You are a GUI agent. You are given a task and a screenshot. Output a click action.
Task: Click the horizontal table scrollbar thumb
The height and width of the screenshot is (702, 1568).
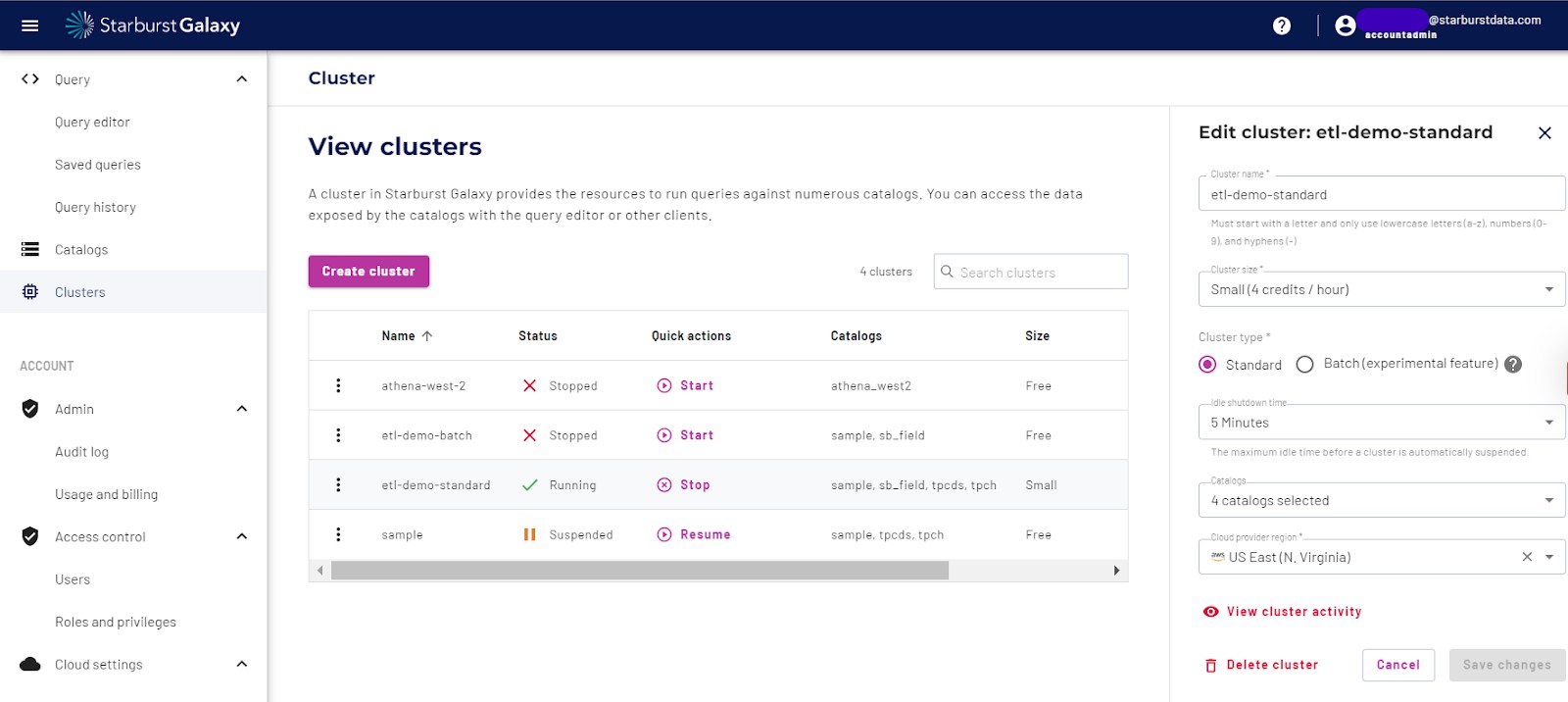click(x=640, y=571)
